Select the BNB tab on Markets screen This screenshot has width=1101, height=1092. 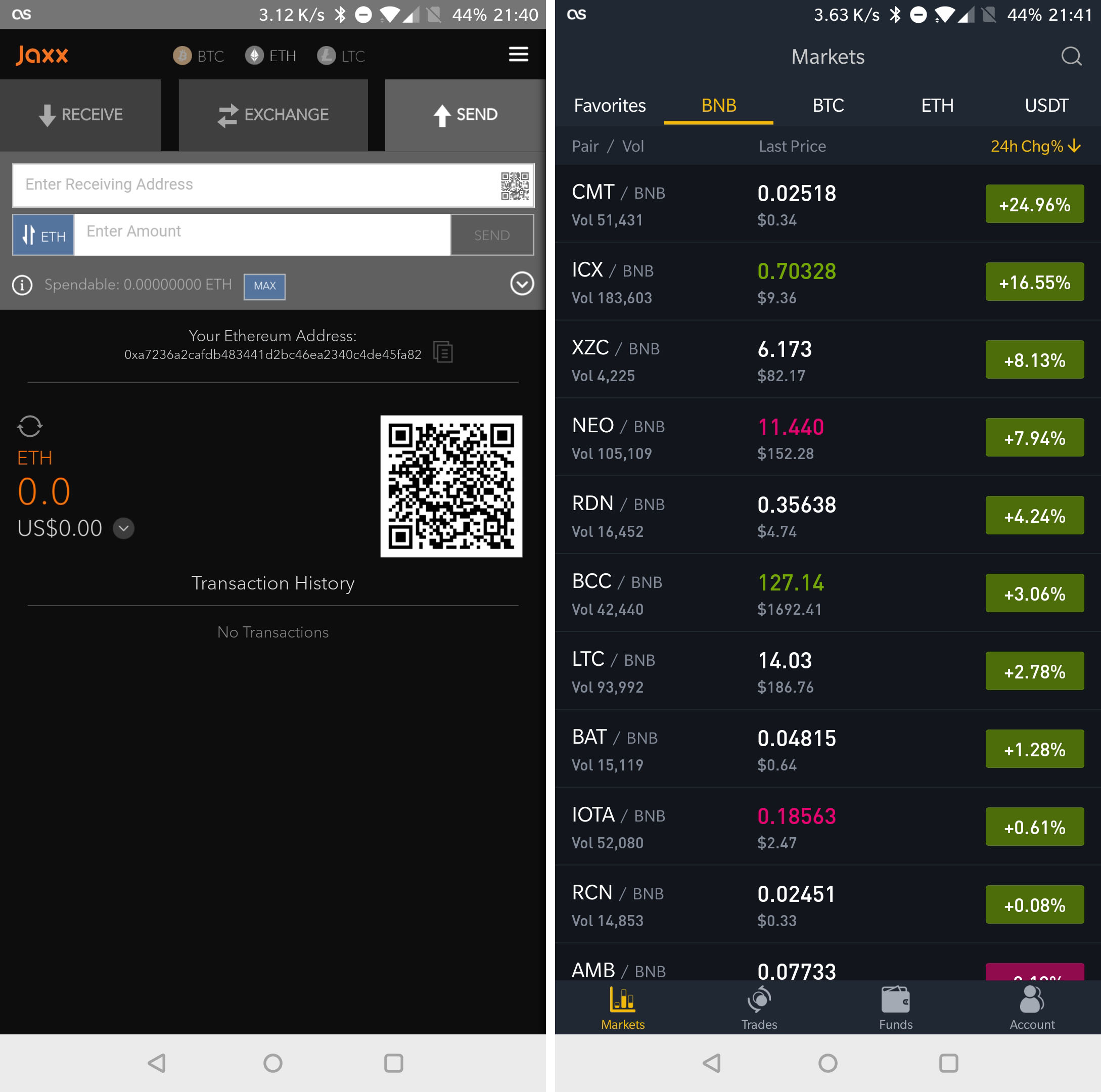click(718, 106)
